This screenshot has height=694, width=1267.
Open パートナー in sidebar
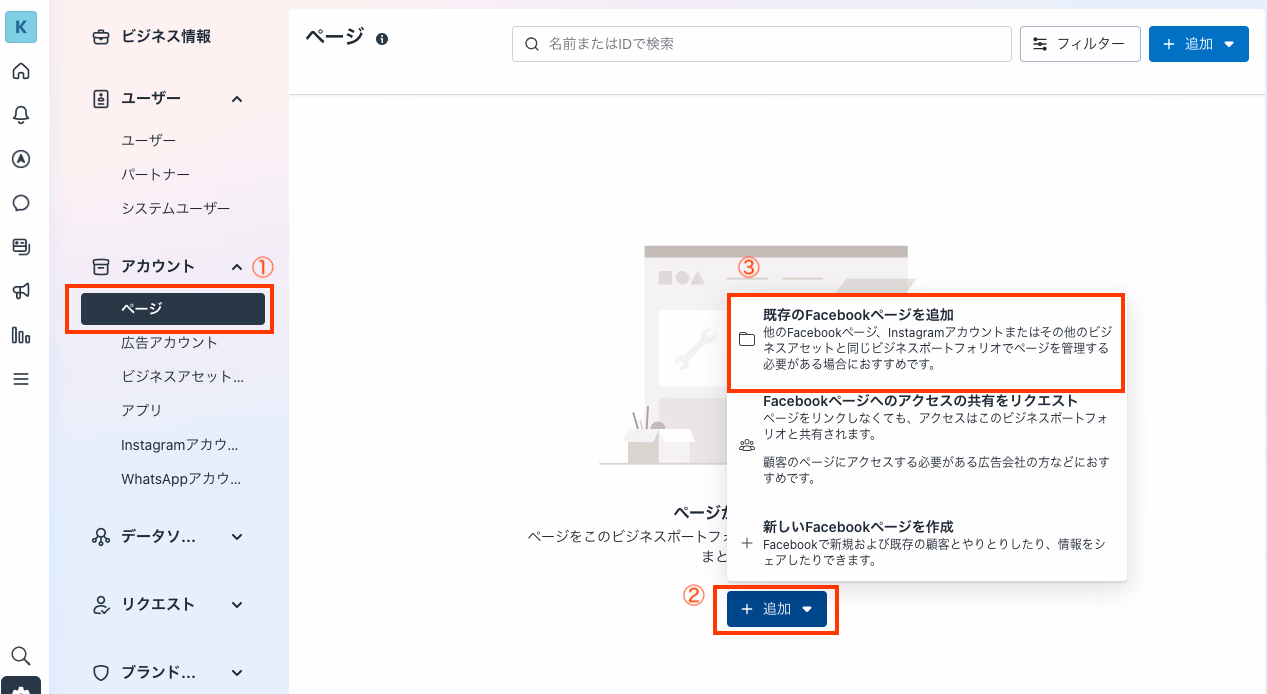[x=155, y=175]
